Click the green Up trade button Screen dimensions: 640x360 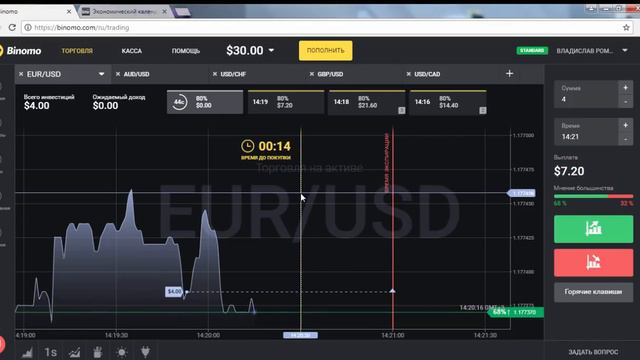pyautogui.click(x=593, y=229)
